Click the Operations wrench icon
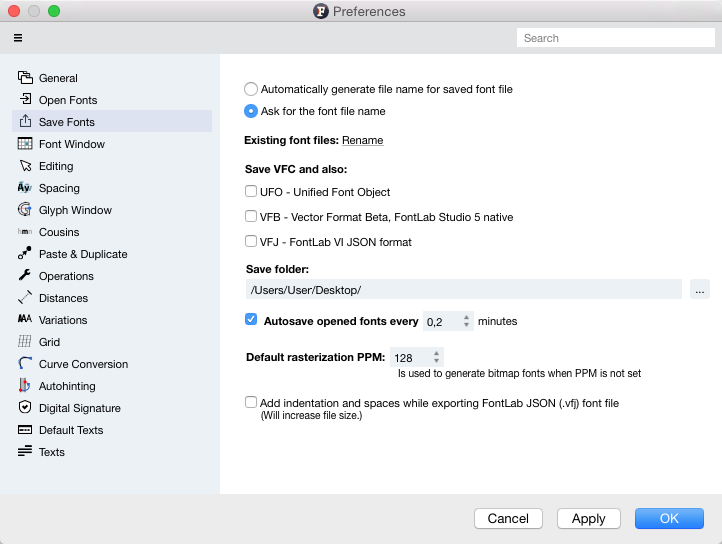The height and width of the screenshot is (544, 722). [24, 275]
